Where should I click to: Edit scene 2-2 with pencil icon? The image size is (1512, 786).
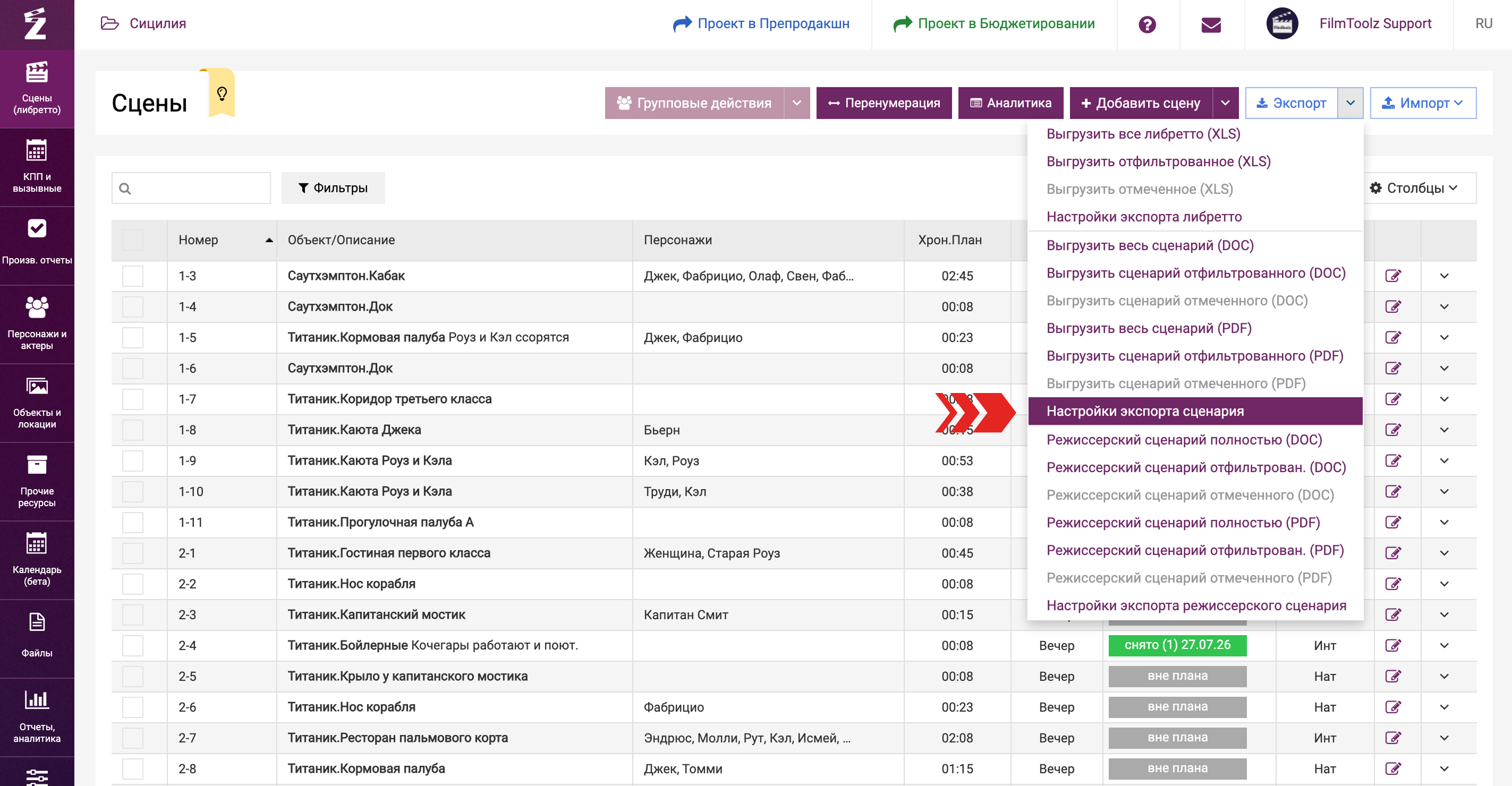coord(1393,584)
